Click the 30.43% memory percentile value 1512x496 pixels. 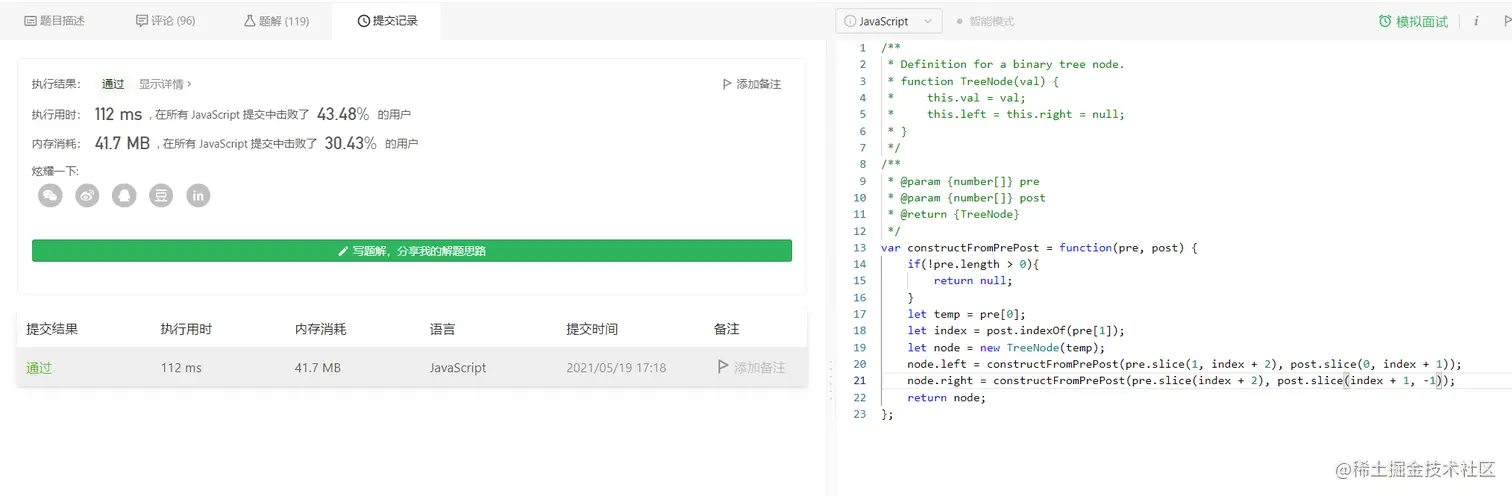(350, 143)
